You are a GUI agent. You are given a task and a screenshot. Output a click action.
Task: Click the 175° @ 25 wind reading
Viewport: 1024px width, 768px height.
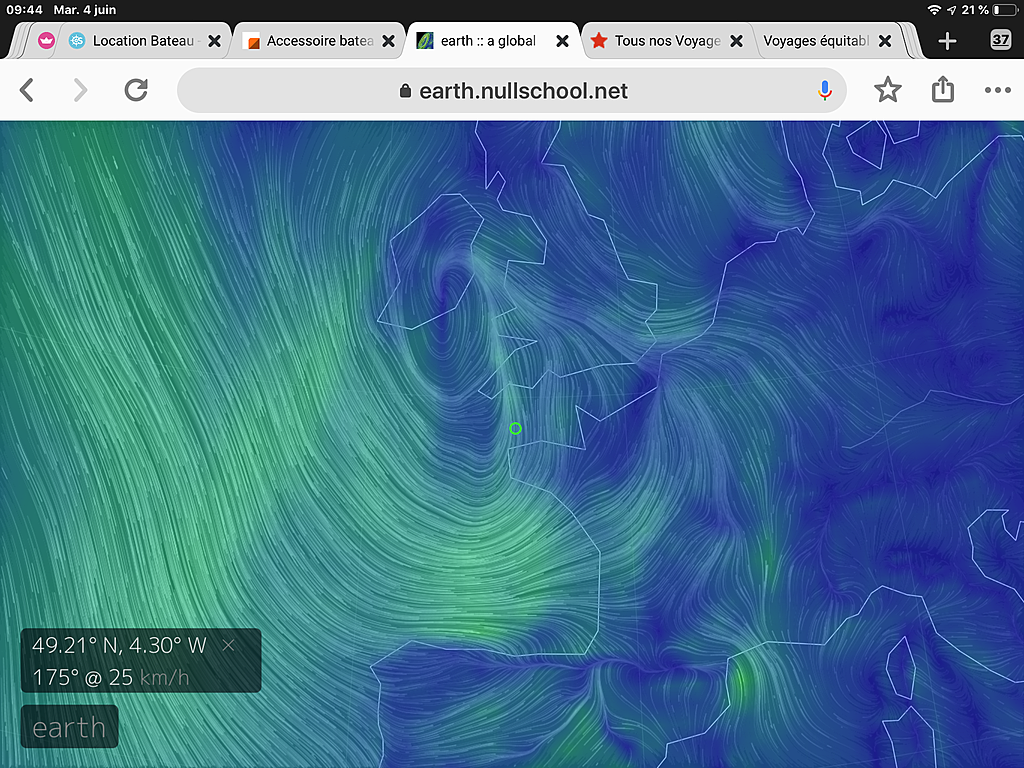pyautogui.click(x=83, y=677)
